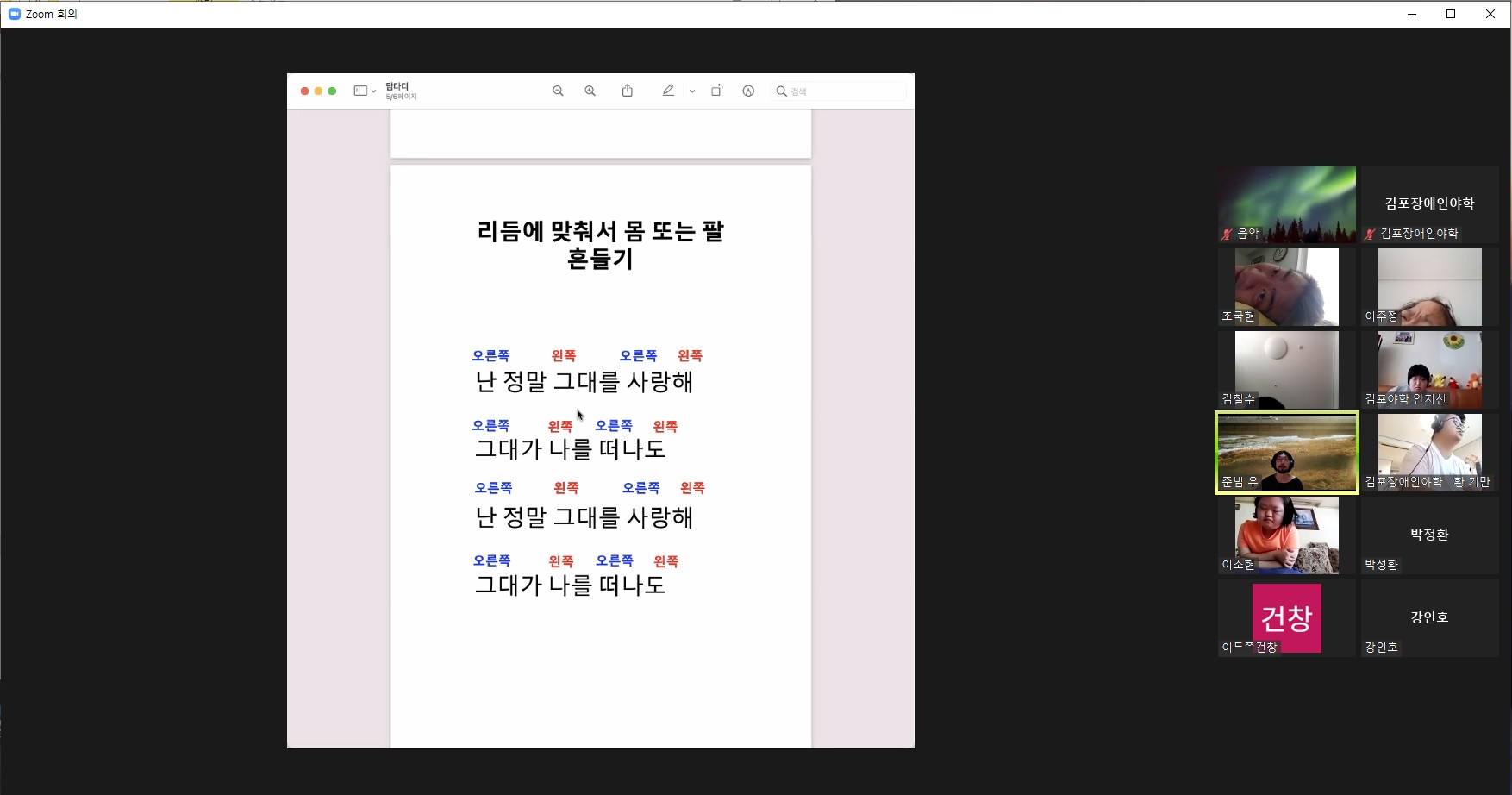Click the zoom in magnifier in Preview toolbar
Image resolution: width=1512 pixels, height=795 pixels.
click(x=590, y=91)
